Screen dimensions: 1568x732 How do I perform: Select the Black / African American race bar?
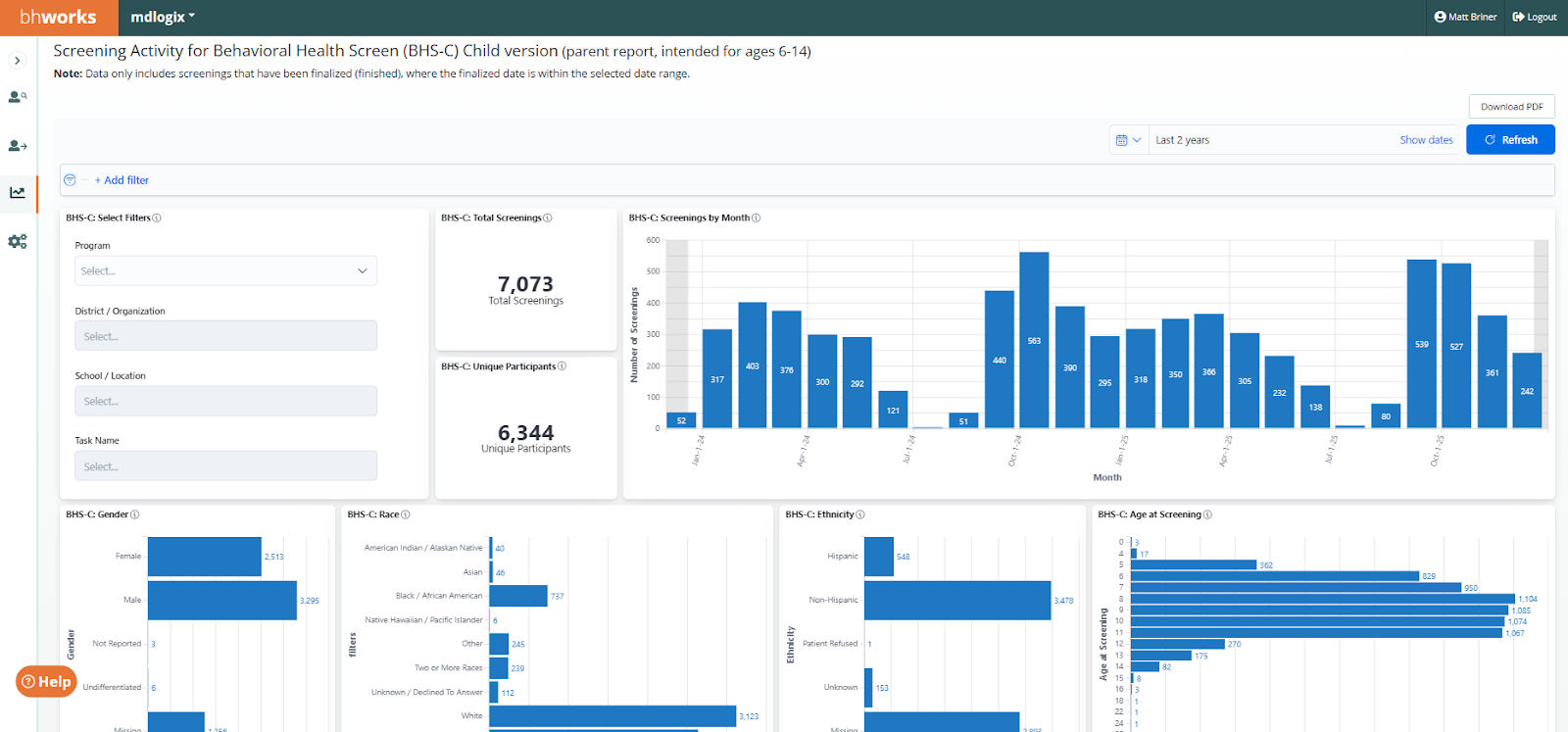click(x=518, y=596)
